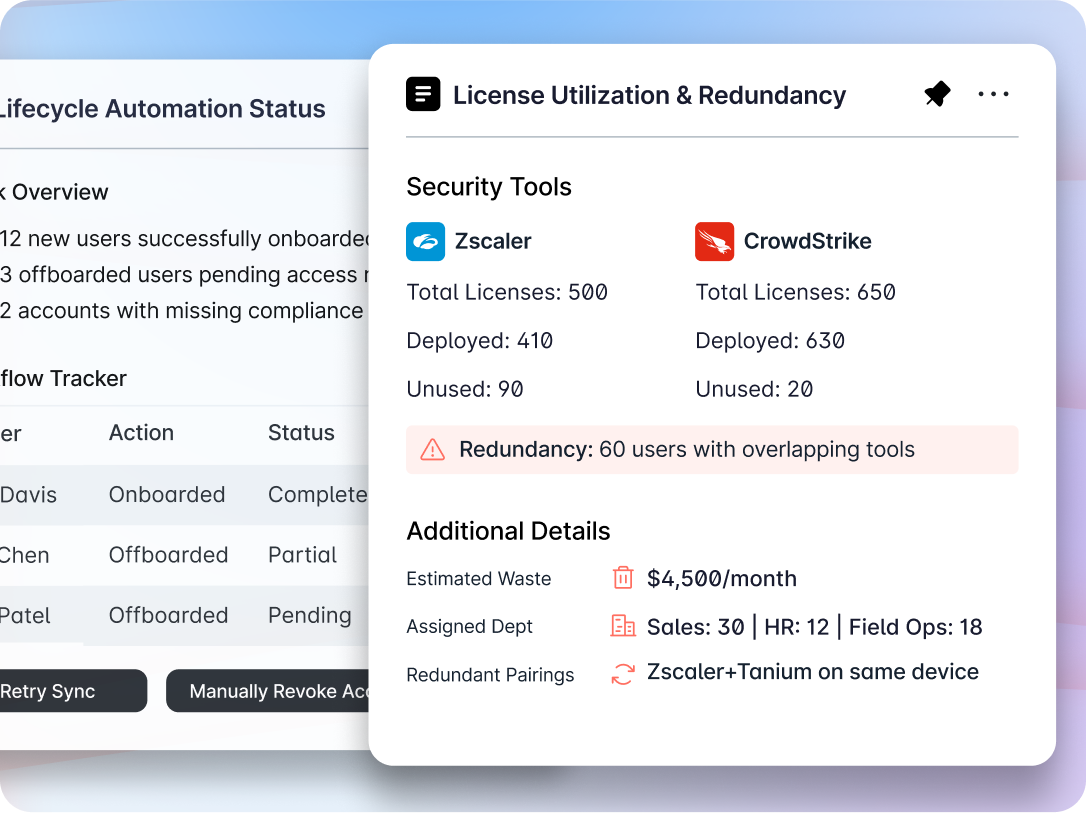1086x813 pixels.
Task: Click the Lifecycle Automation Status heading
Action: (162, 109)
